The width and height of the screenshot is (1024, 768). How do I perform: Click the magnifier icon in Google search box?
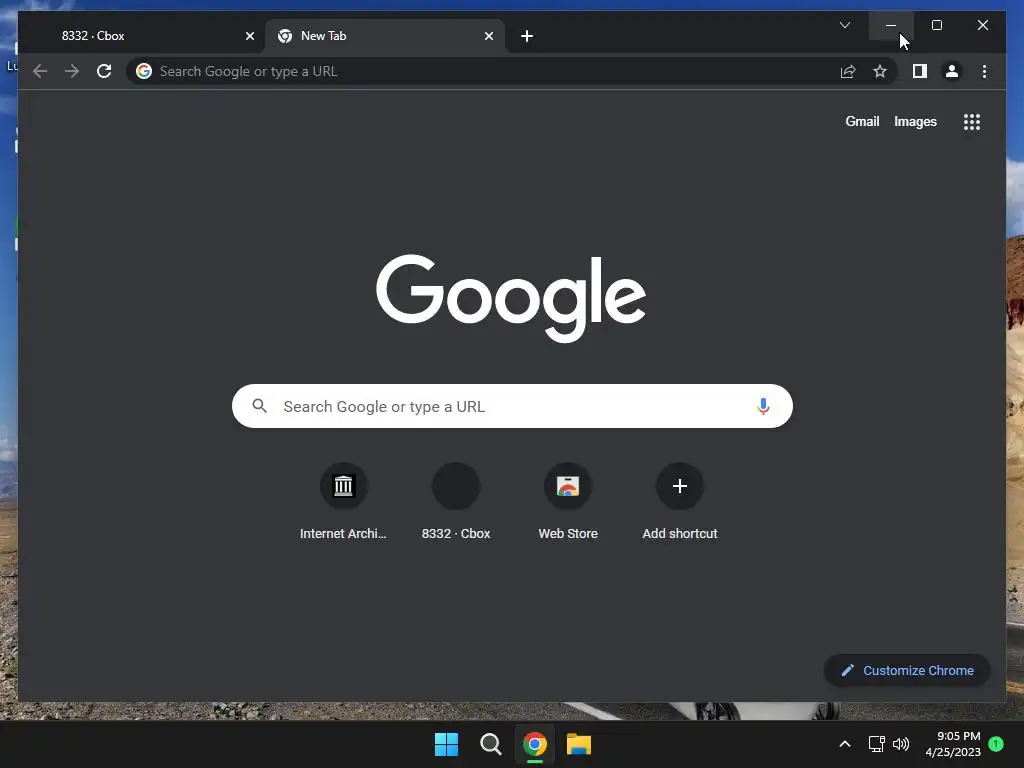pyautogui.click(x=259, y=406)
